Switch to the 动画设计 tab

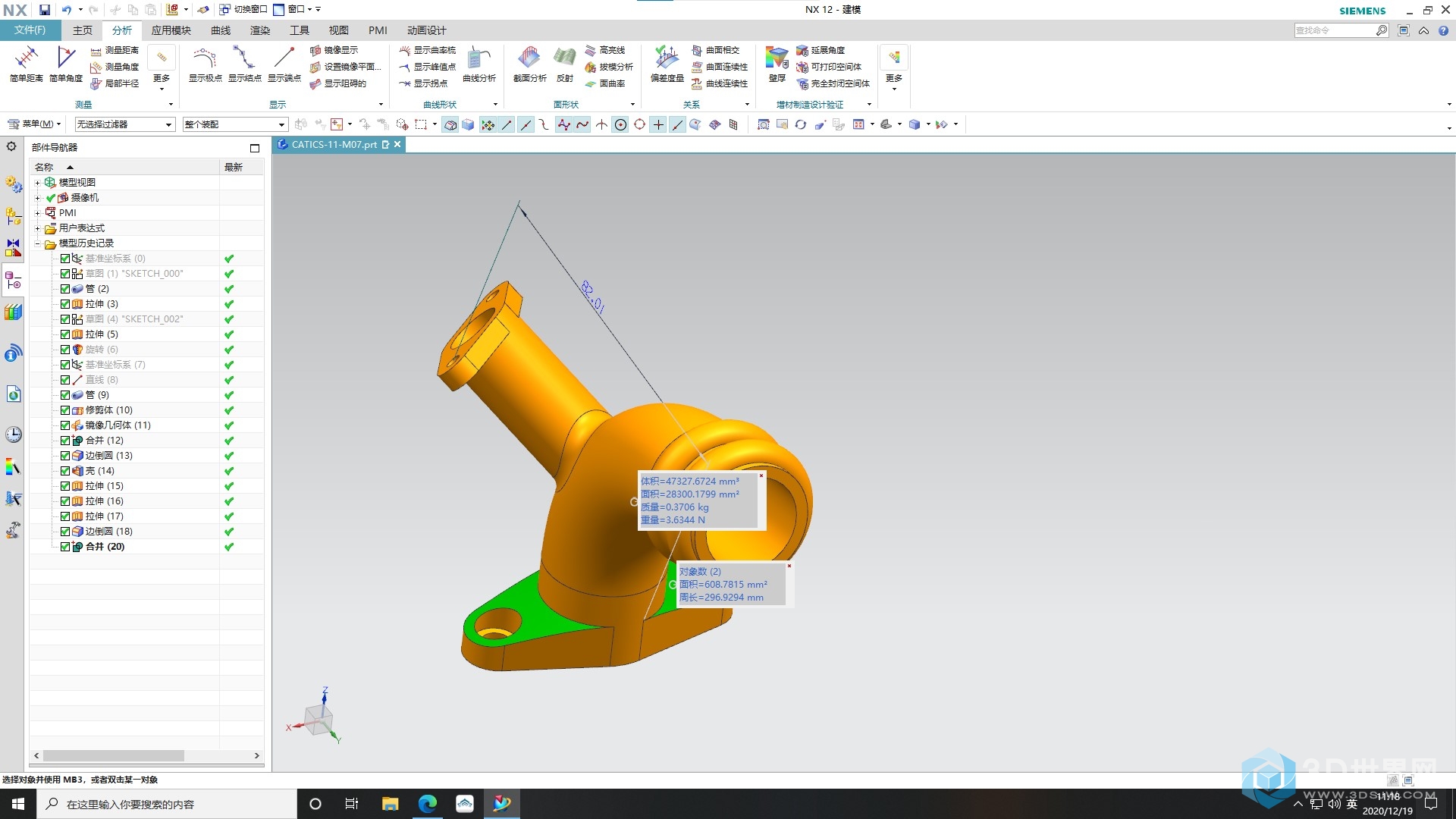(x=427, y=30)
